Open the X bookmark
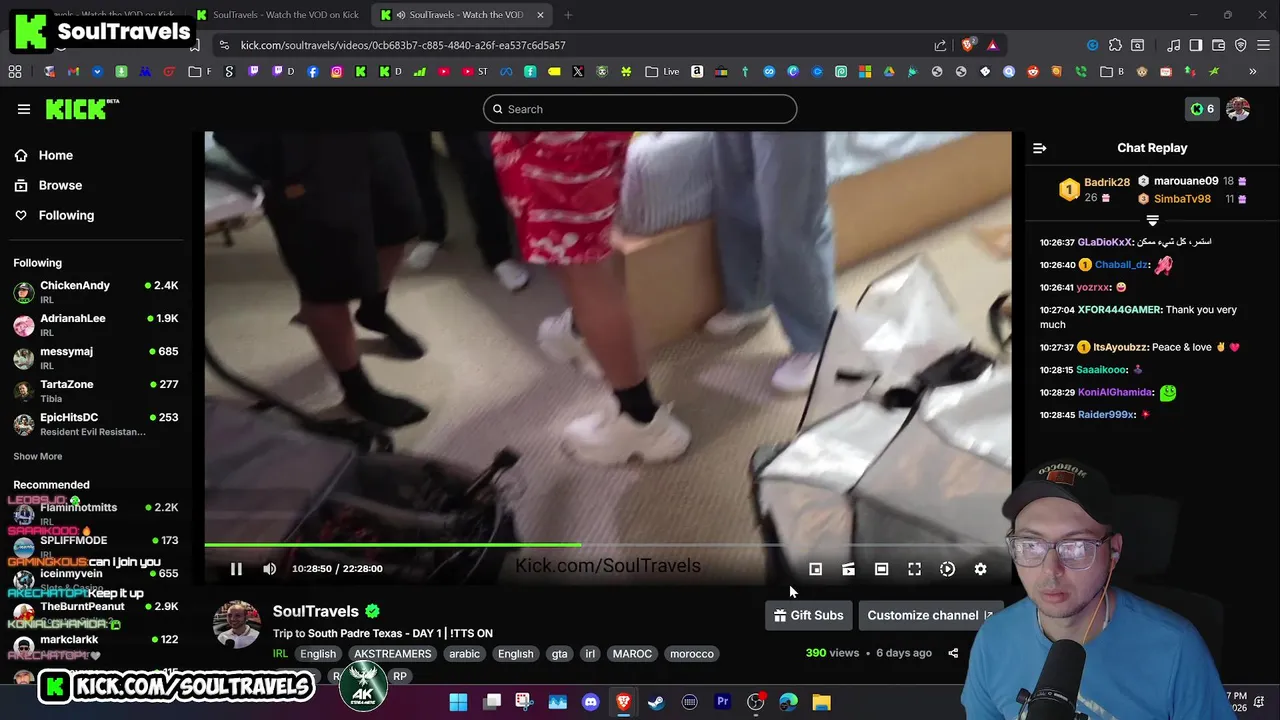Image resolution: width=1280 pixels, height=720 pixels. (x=578, y=72)
